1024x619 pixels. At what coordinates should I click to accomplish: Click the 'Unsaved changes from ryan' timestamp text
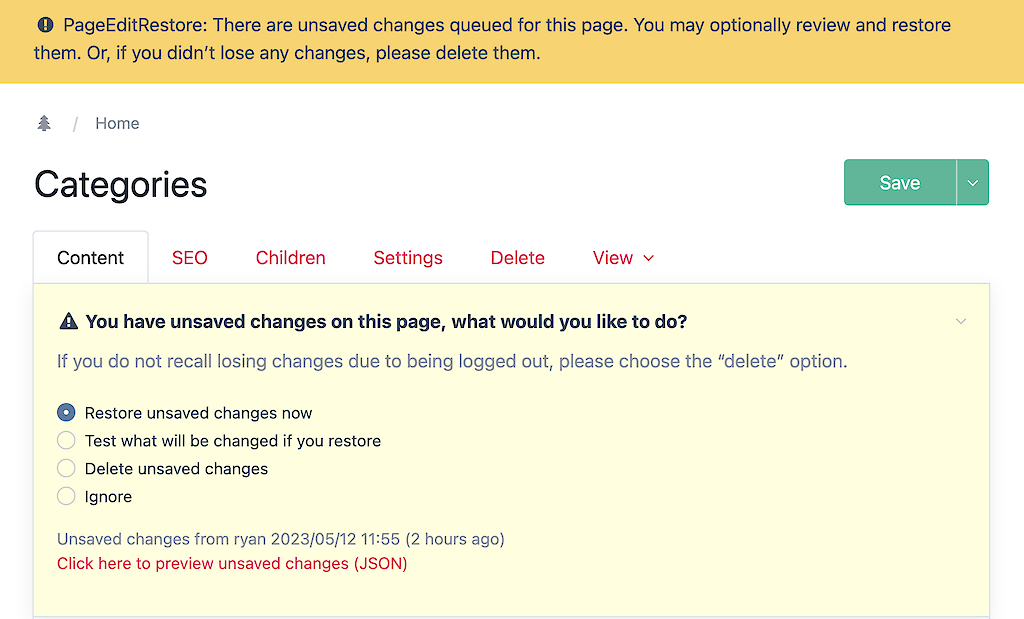click(281, 539)
